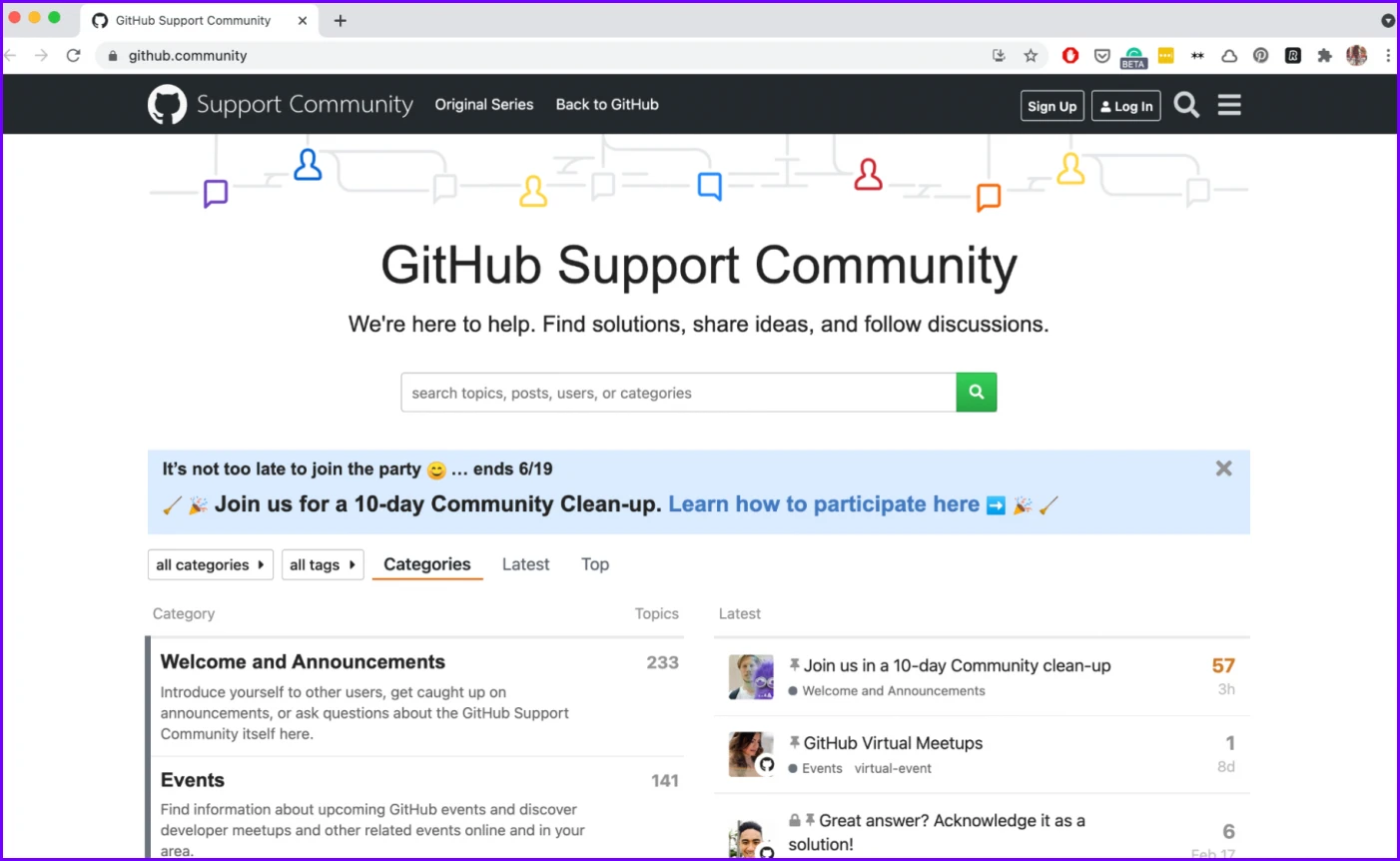Click the Sign Up button
Viewport: 1400px width, 861px height.
[1051, 106]
